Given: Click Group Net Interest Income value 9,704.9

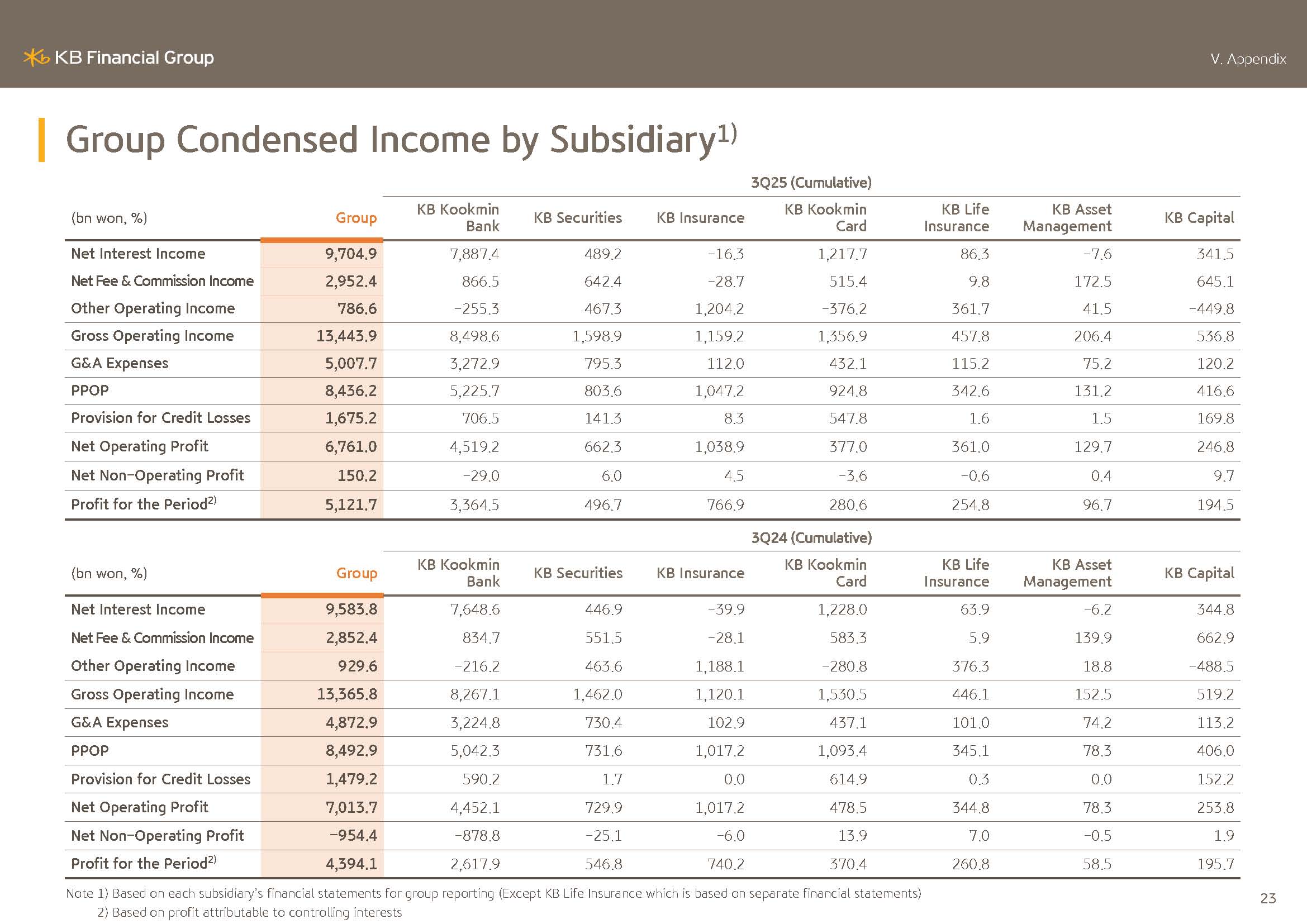Looking at the screenshot, I should tap(351, 254).
